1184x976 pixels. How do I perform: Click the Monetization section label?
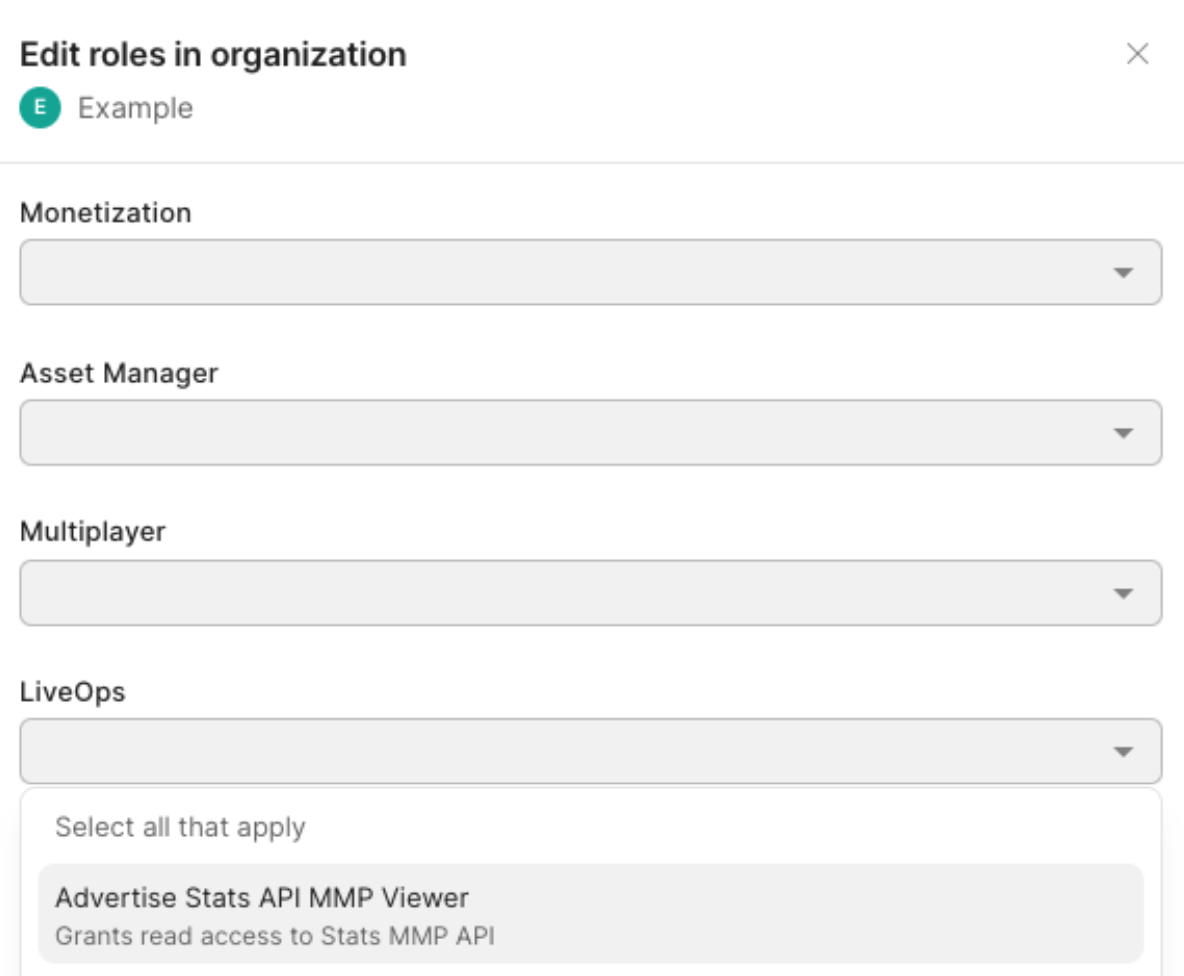[105, 213]
